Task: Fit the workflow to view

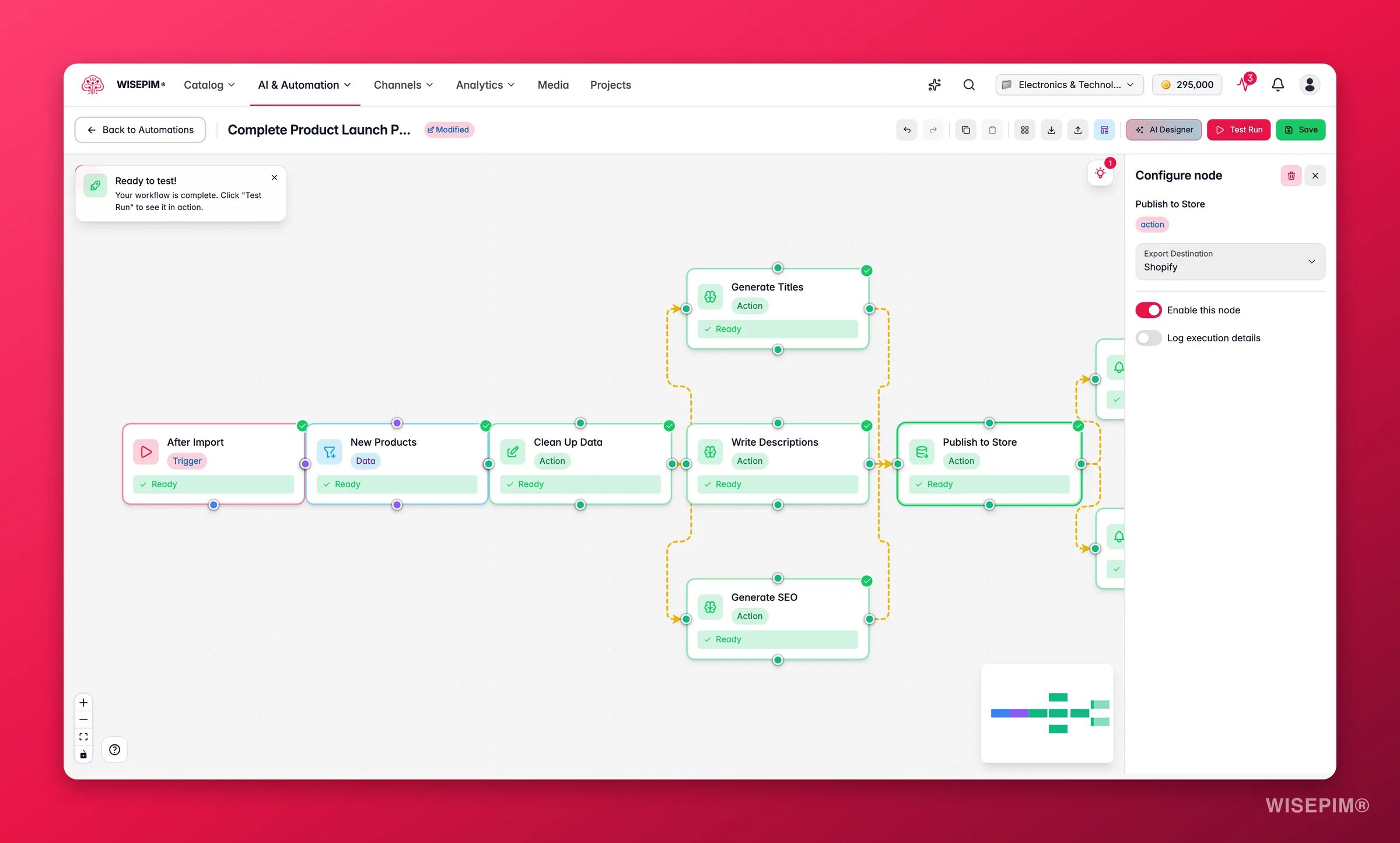Action: click(x=83, y=737)
